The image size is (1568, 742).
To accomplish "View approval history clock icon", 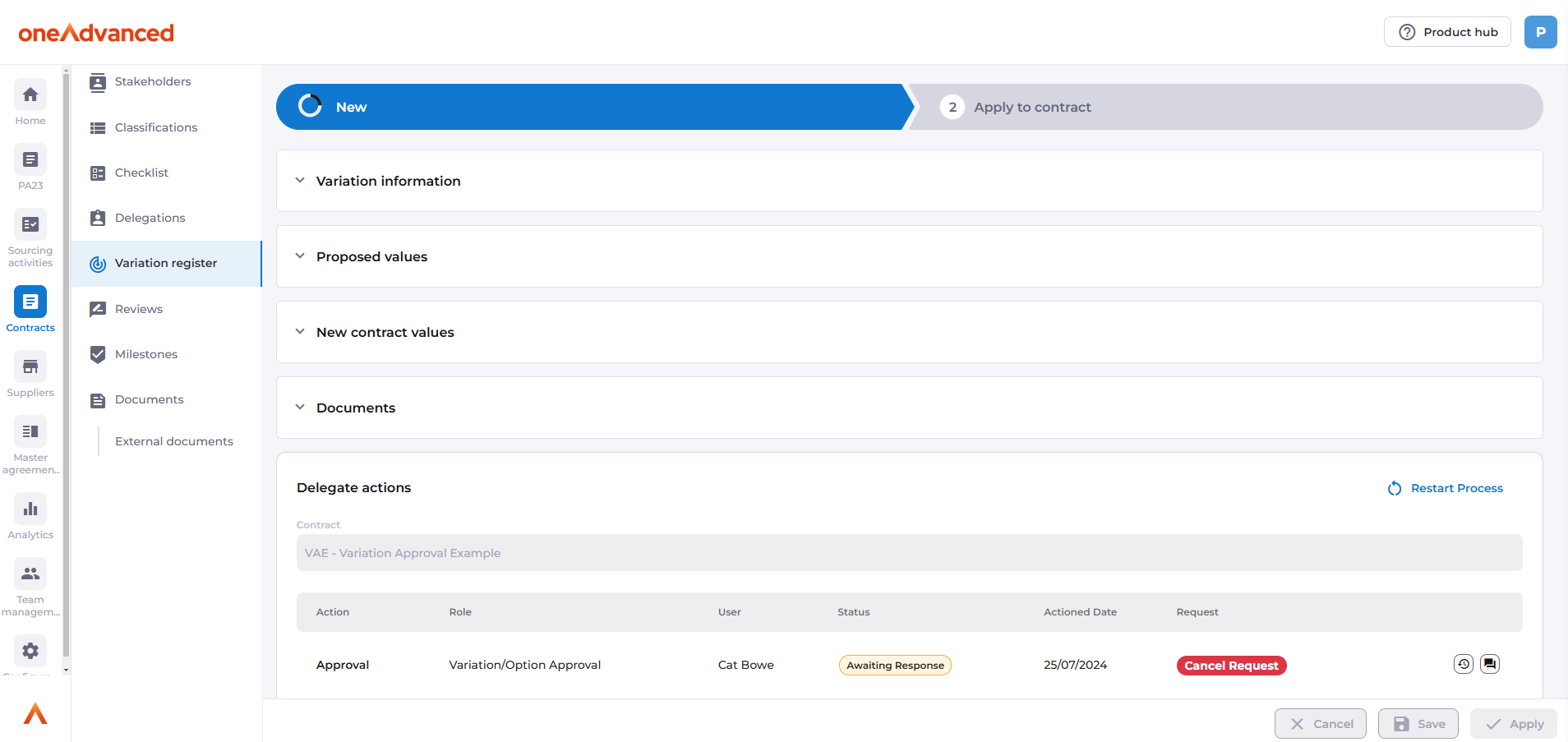I will pos(1463,664).
